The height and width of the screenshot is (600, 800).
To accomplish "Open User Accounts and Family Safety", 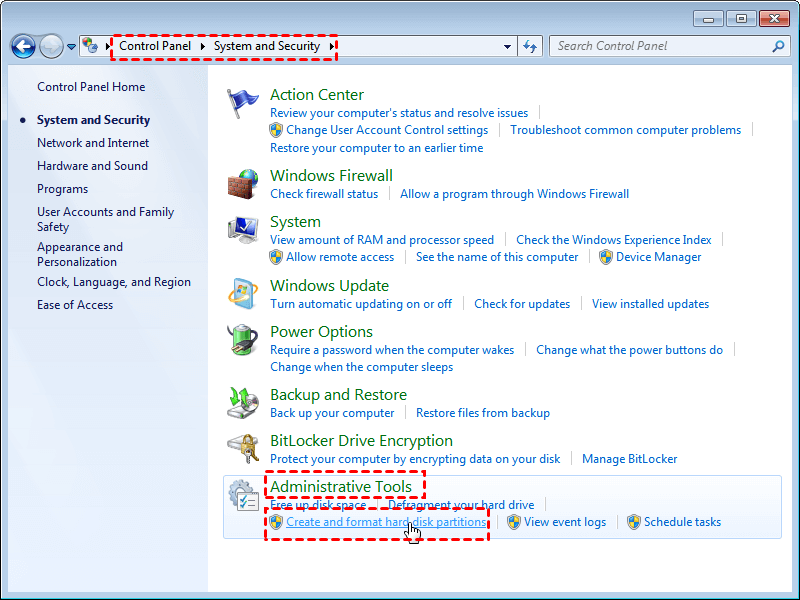I will click(105, 219).
